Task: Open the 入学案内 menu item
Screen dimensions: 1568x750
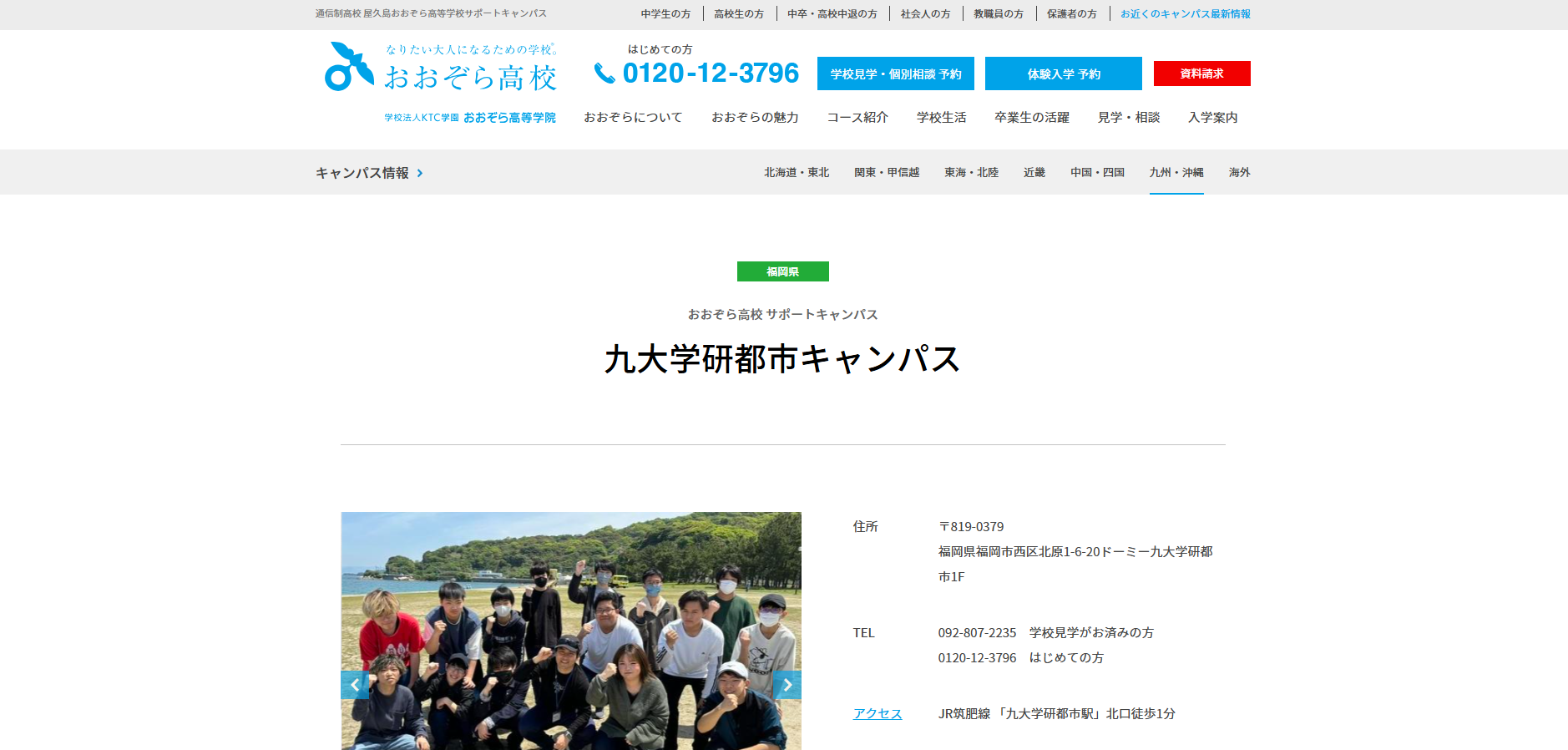Action: 1212,117
